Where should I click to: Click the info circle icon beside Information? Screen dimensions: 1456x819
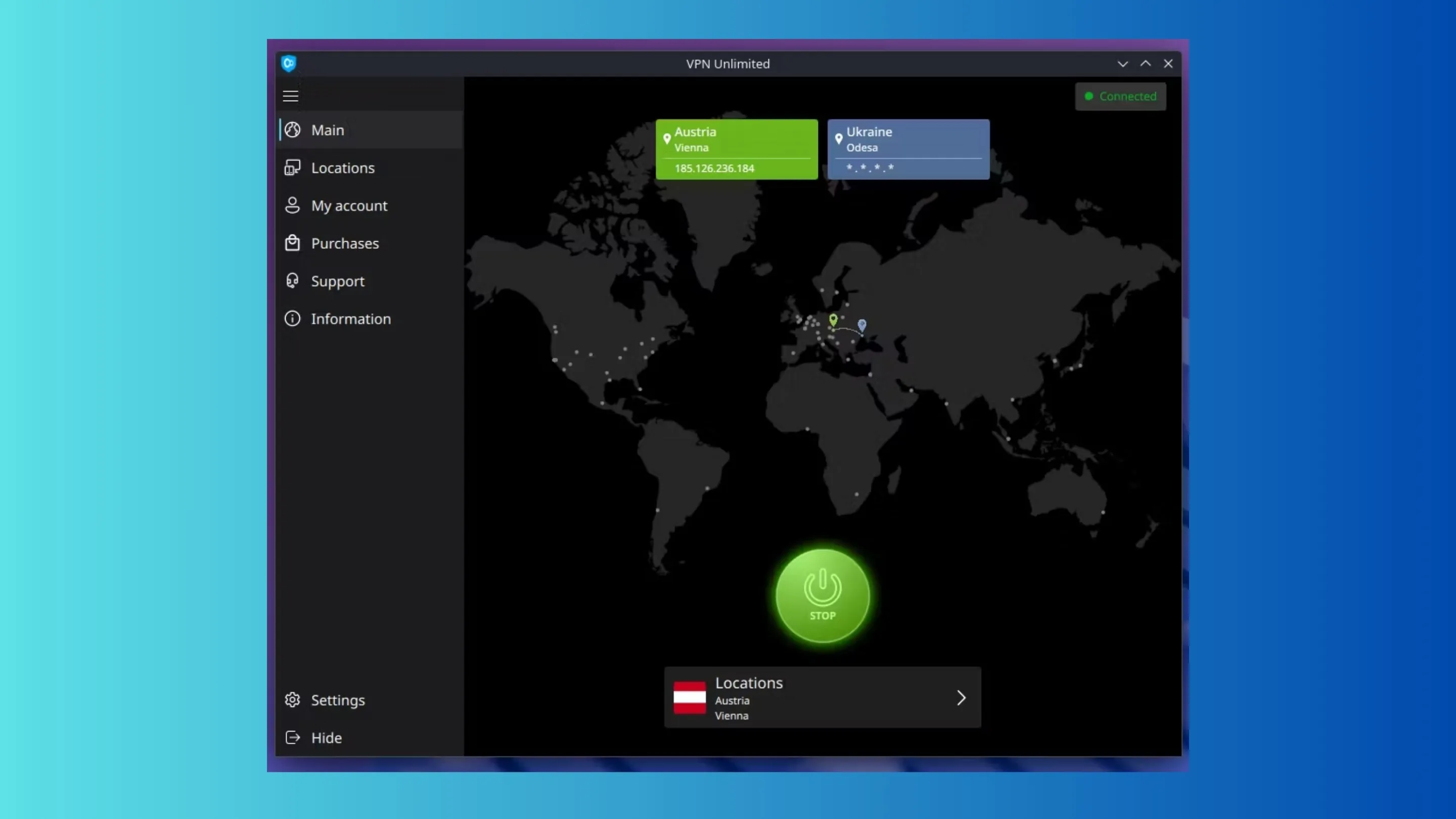click(292, 319)
